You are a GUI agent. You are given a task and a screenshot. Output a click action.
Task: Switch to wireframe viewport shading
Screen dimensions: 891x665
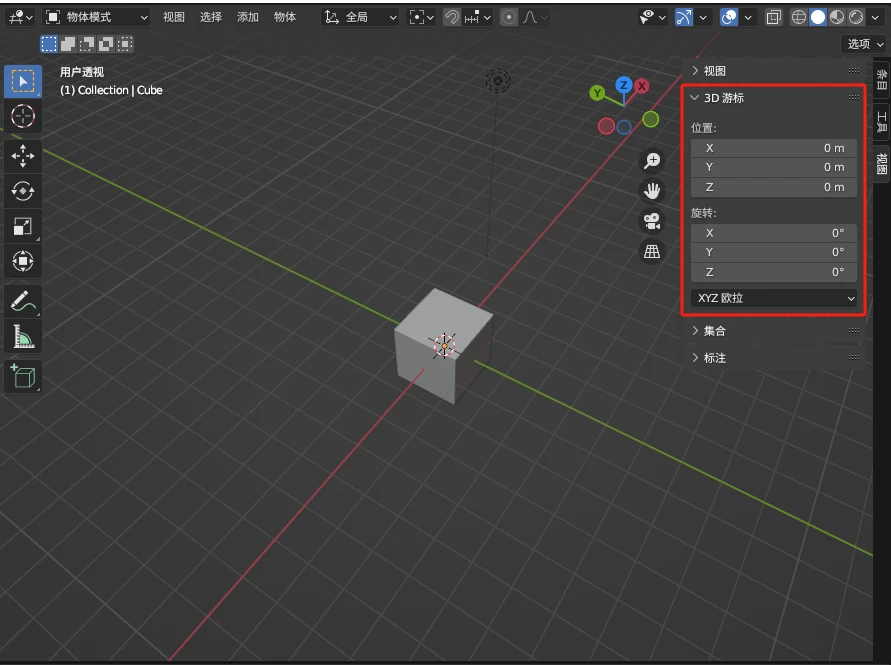(x=798, y=17)
